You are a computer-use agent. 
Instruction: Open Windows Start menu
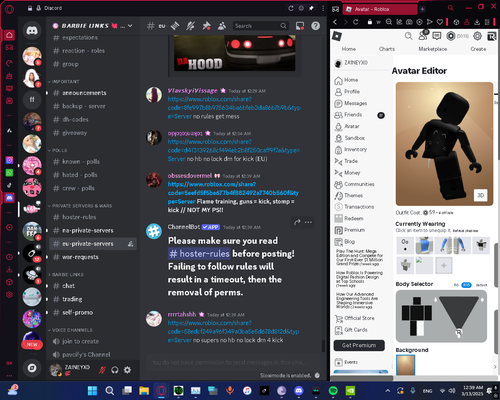tap(92, 391)
